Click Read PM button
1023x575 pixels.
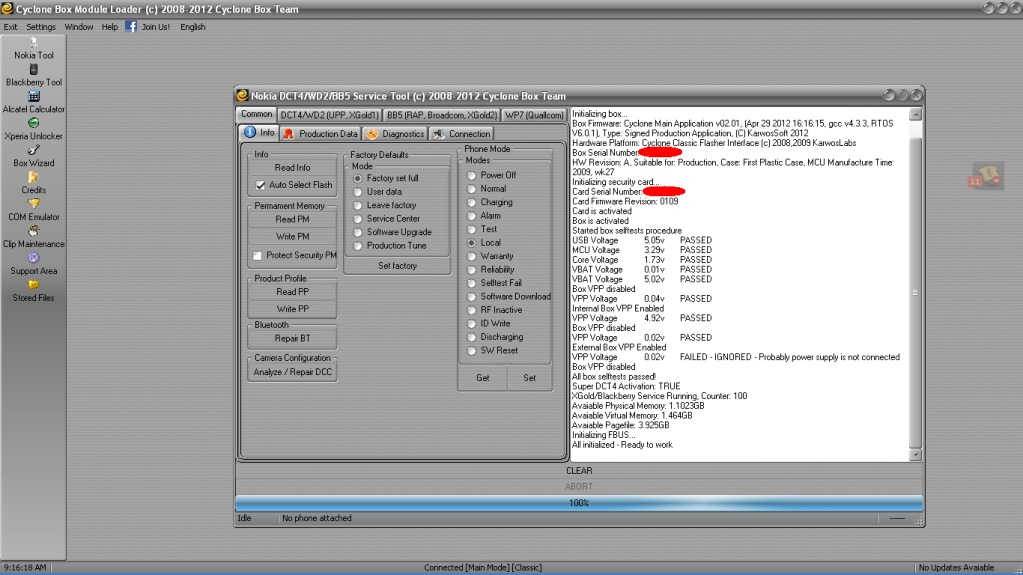click(x=292, y=219)
